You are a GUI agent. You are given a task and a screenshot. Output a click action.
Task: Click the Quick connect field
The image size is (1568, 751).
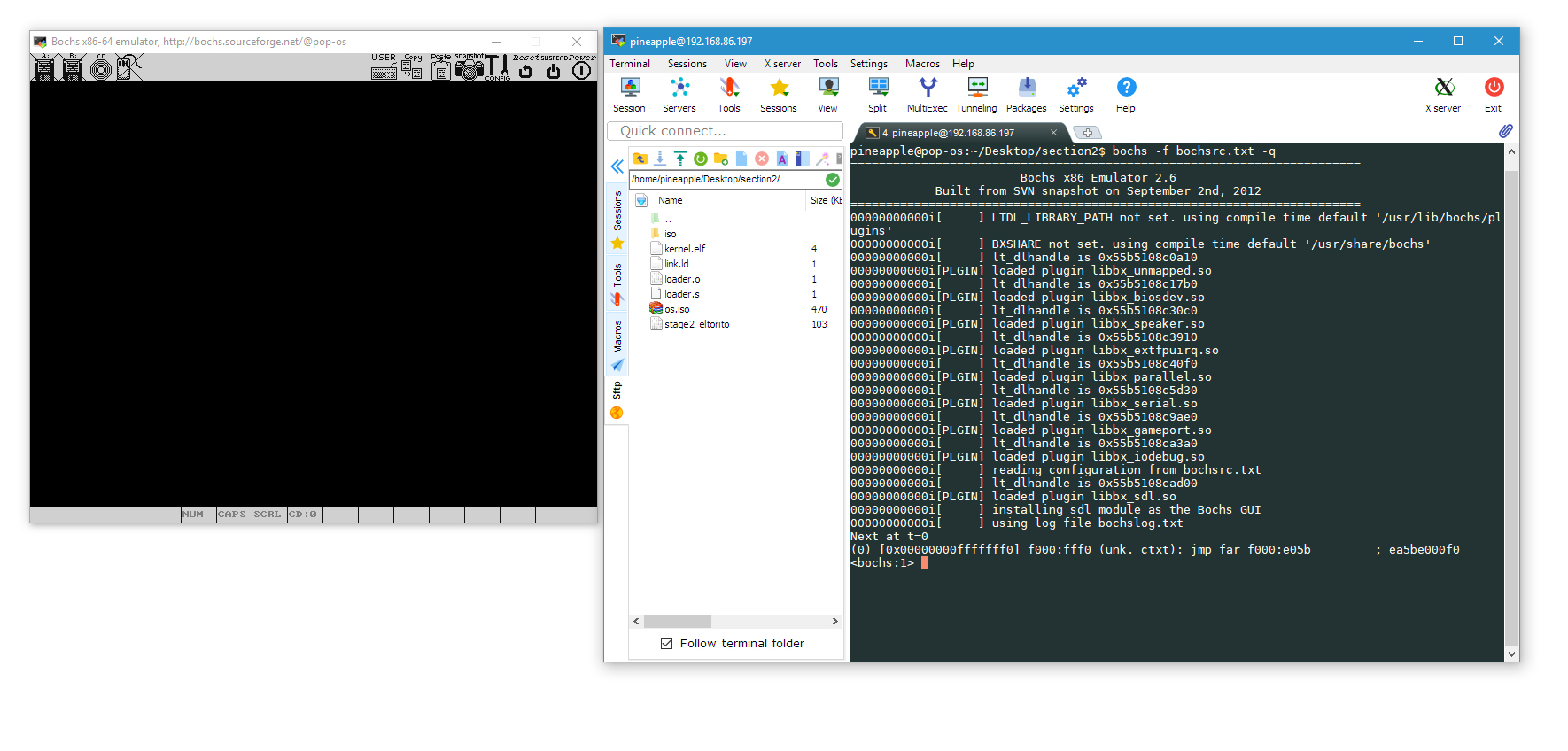tap(725, 131)
